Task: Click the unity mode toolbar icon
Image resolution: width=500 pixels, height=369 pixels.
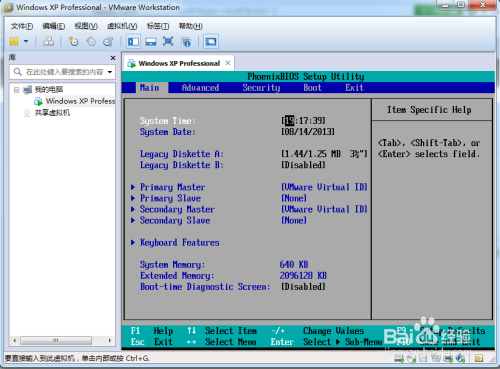Action: (186, 42)
